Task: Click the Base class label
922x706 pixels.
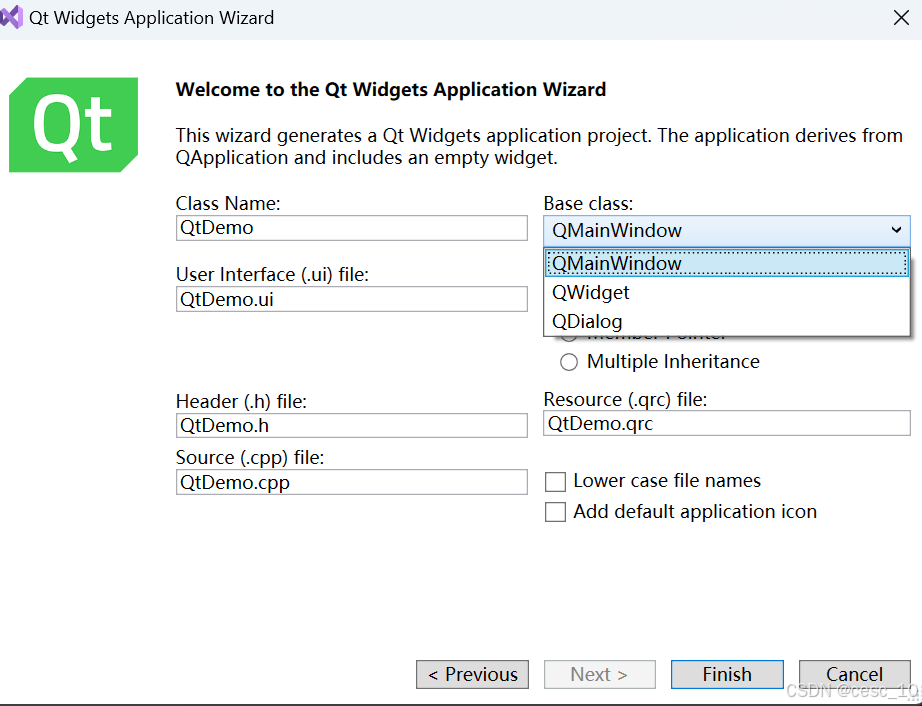Action: (x=588, y=203)
